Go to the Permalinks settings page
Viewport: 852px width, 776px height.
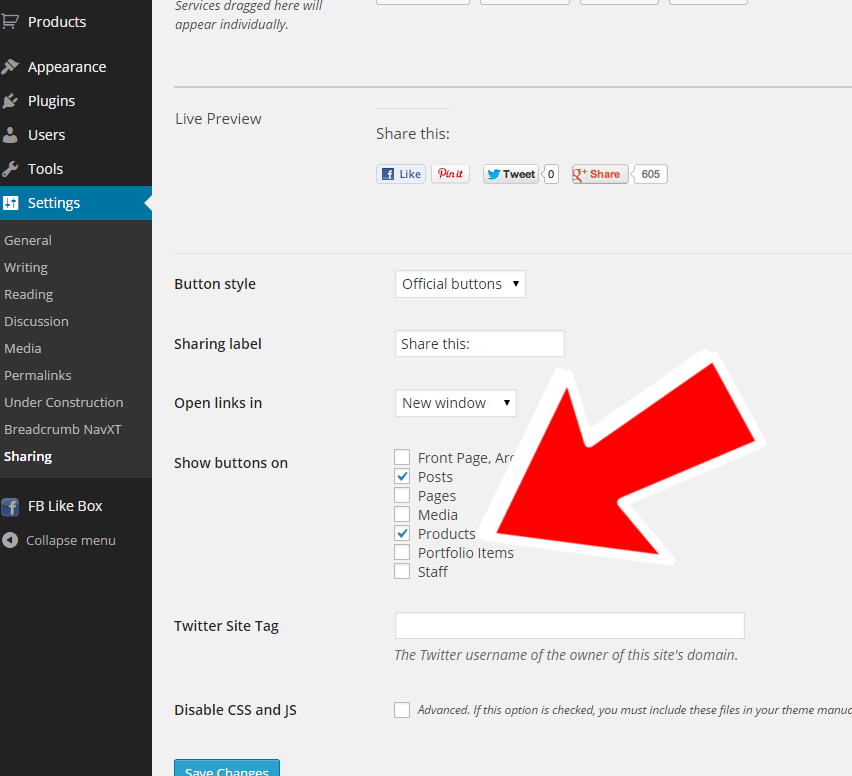[x=37, y=374]
